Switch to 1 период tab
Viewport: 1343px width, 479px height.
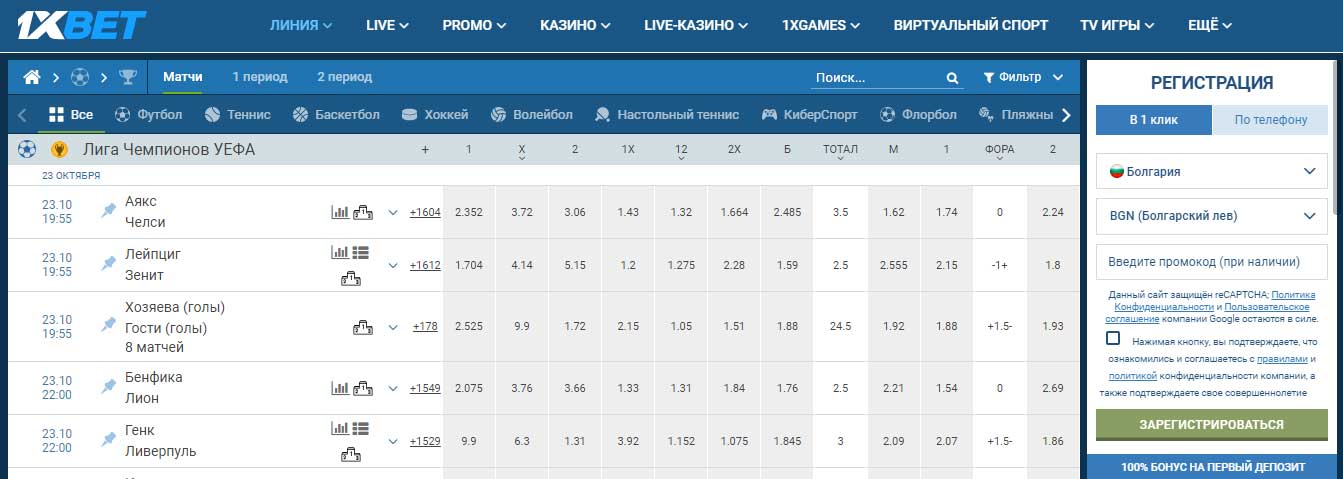pos(260,77)
